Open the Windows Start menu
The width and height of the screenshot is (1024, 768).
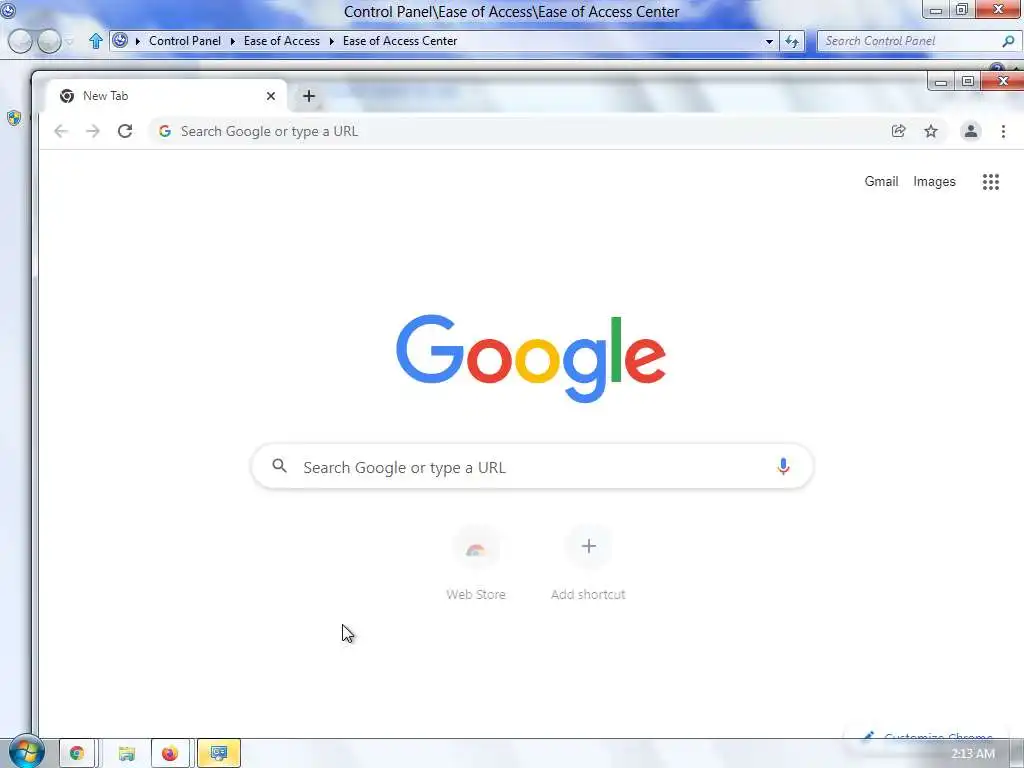pyautogui.click(x=27, y=751)
